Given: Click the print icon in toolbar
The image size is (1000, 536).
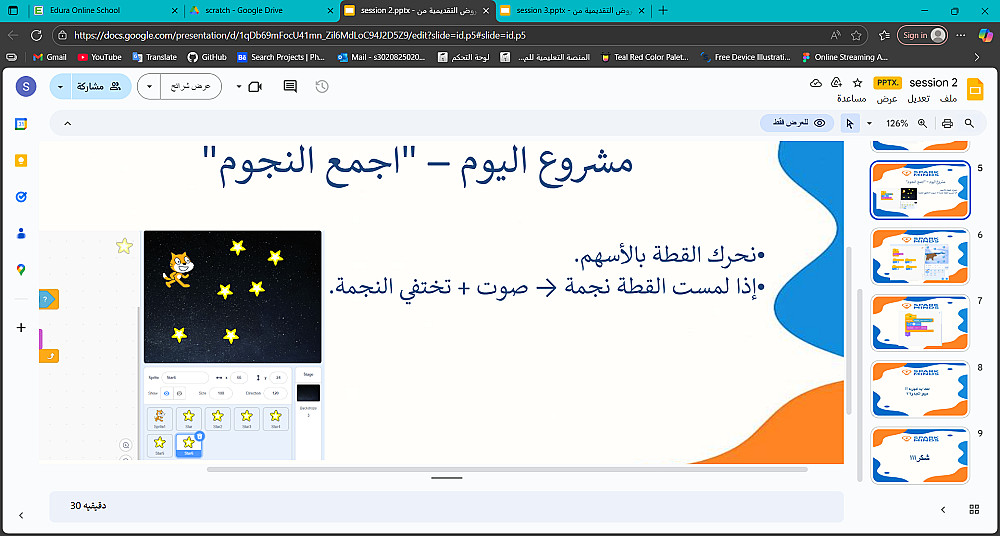Looking at the screenshot, I should [x=947, y=123].
